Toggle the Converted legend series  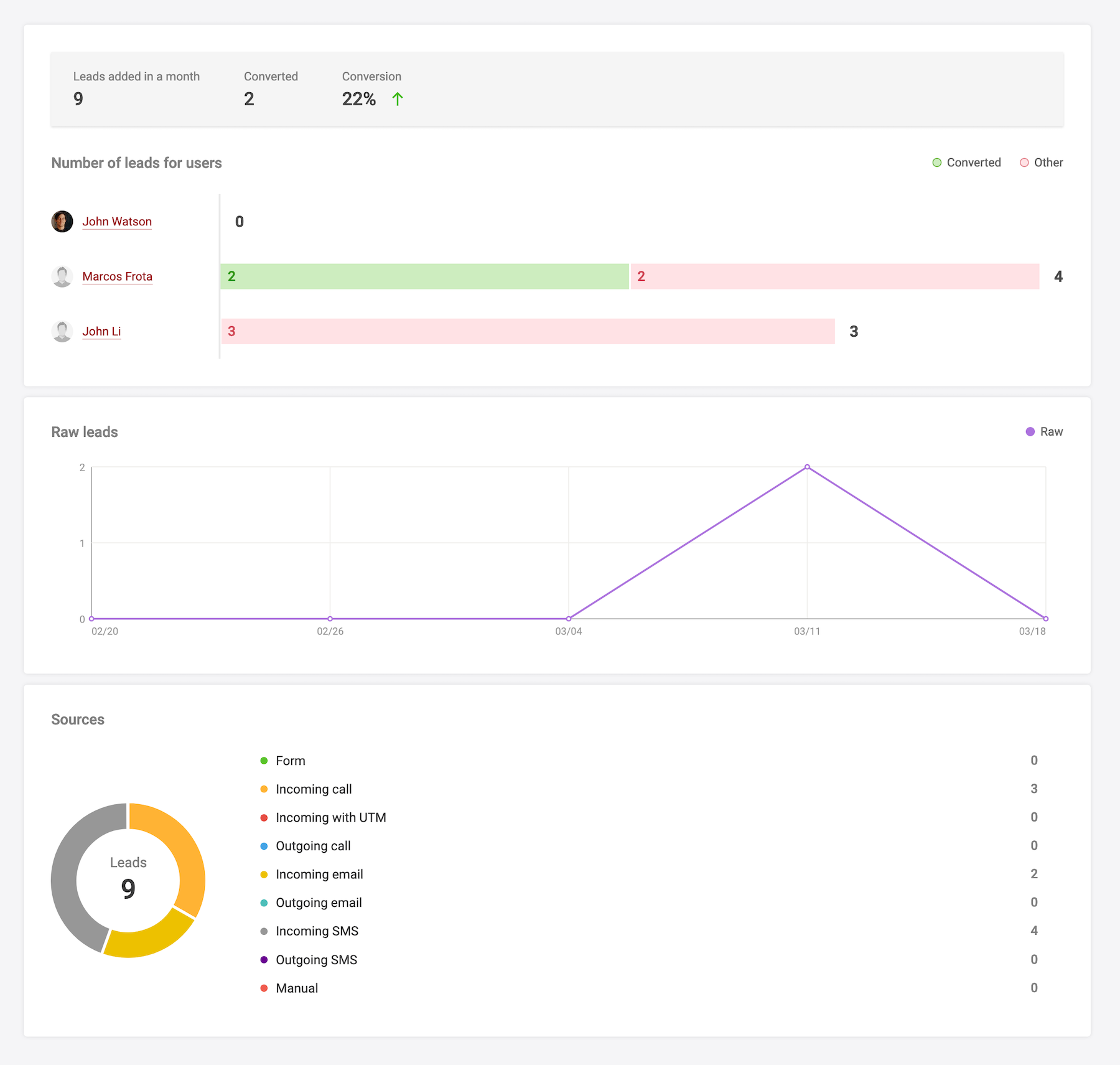tap(966, 162)
